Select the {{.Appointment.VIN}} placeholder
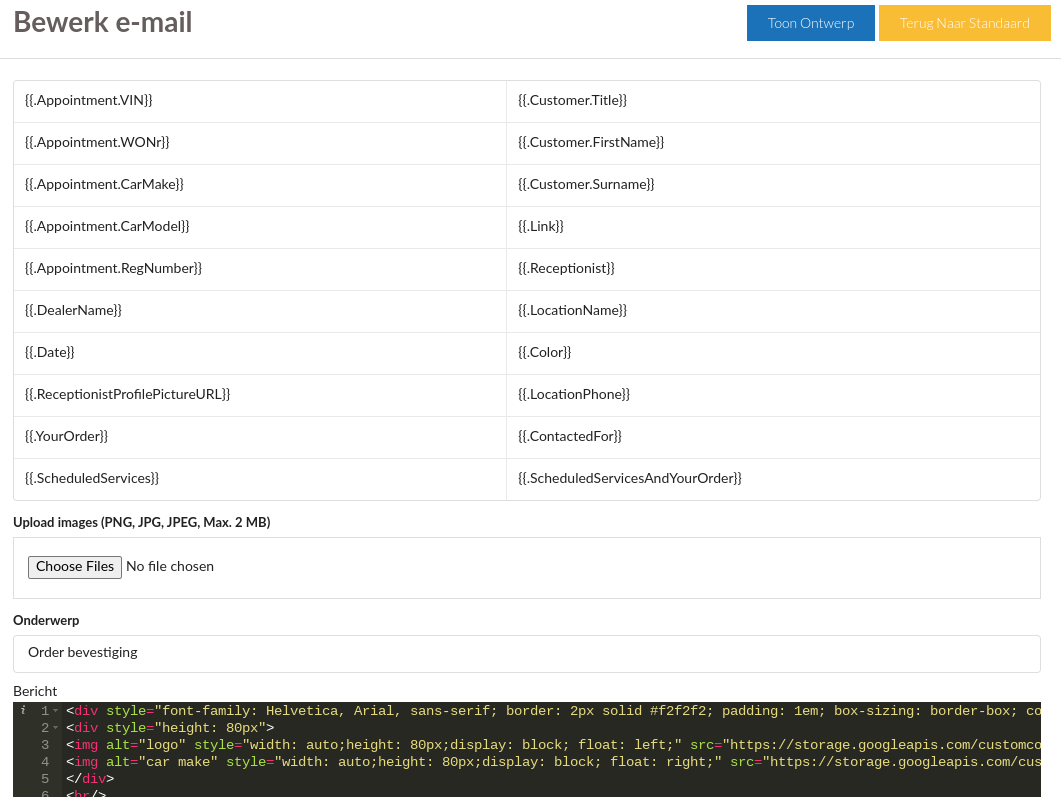 [89, 100]
